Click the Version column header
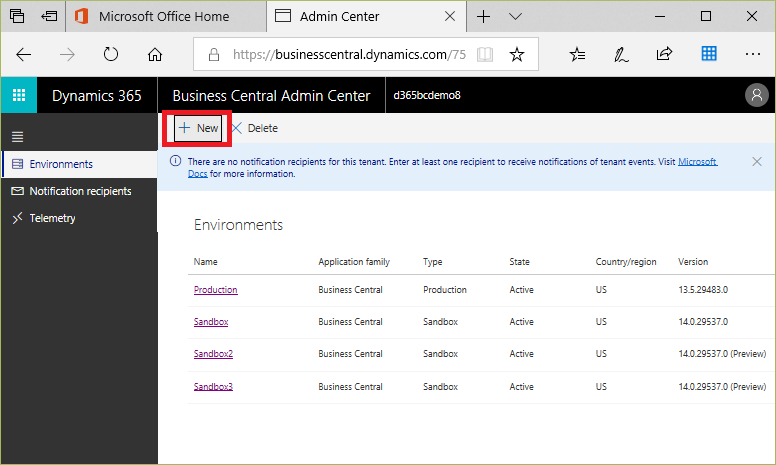This screenshot has height=465, width=776. click(693, 262)
